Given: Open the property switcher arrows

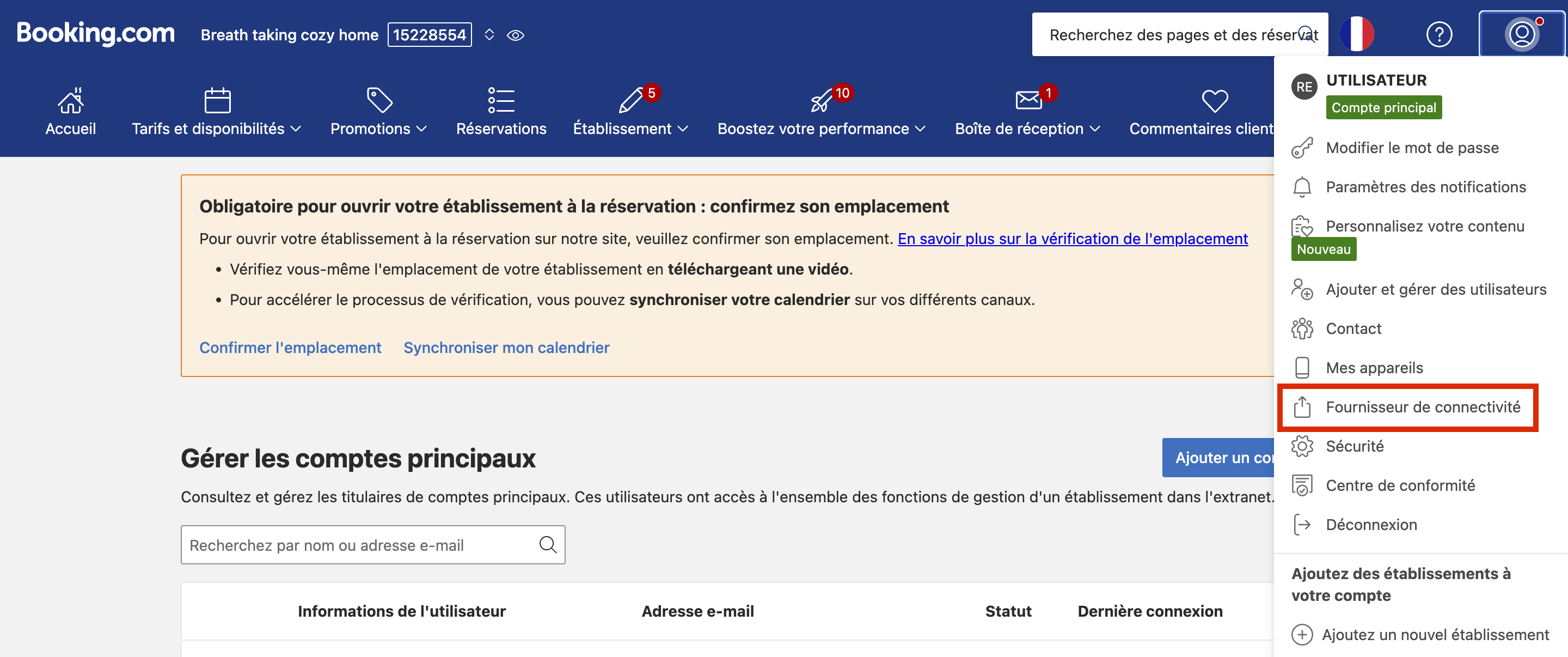Looking at the screenshot, I should pos(489,35).
